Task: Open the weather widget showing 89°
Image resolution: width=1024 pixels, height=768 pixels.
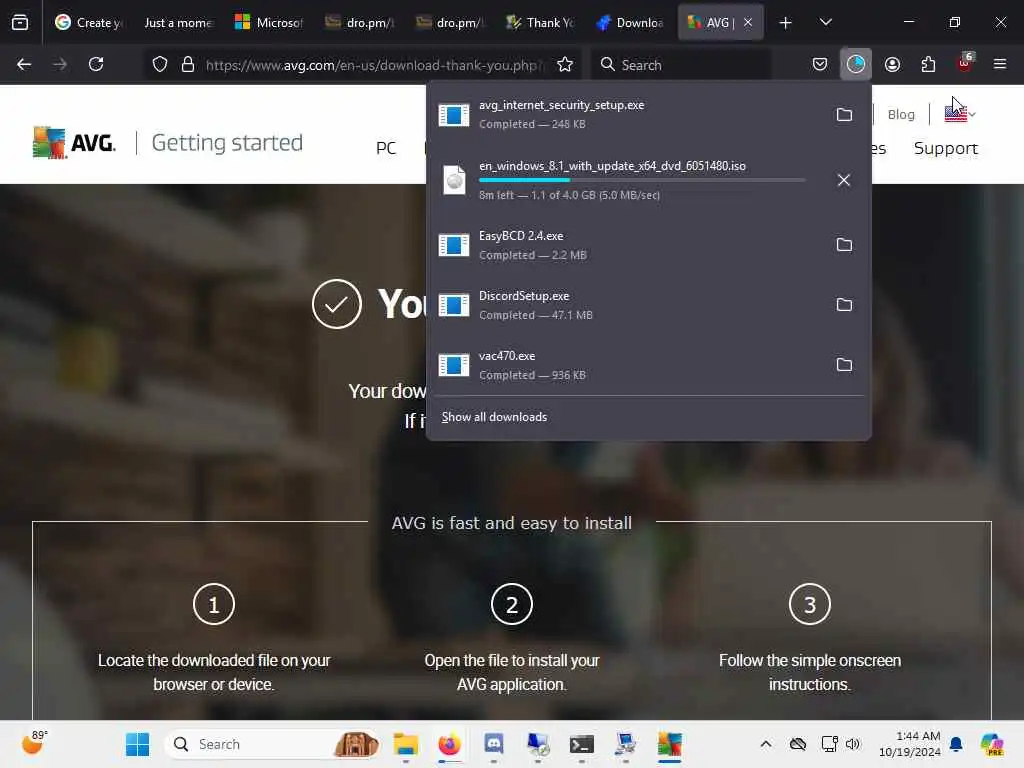Action: pyautogui.click(x=35, y=743)
